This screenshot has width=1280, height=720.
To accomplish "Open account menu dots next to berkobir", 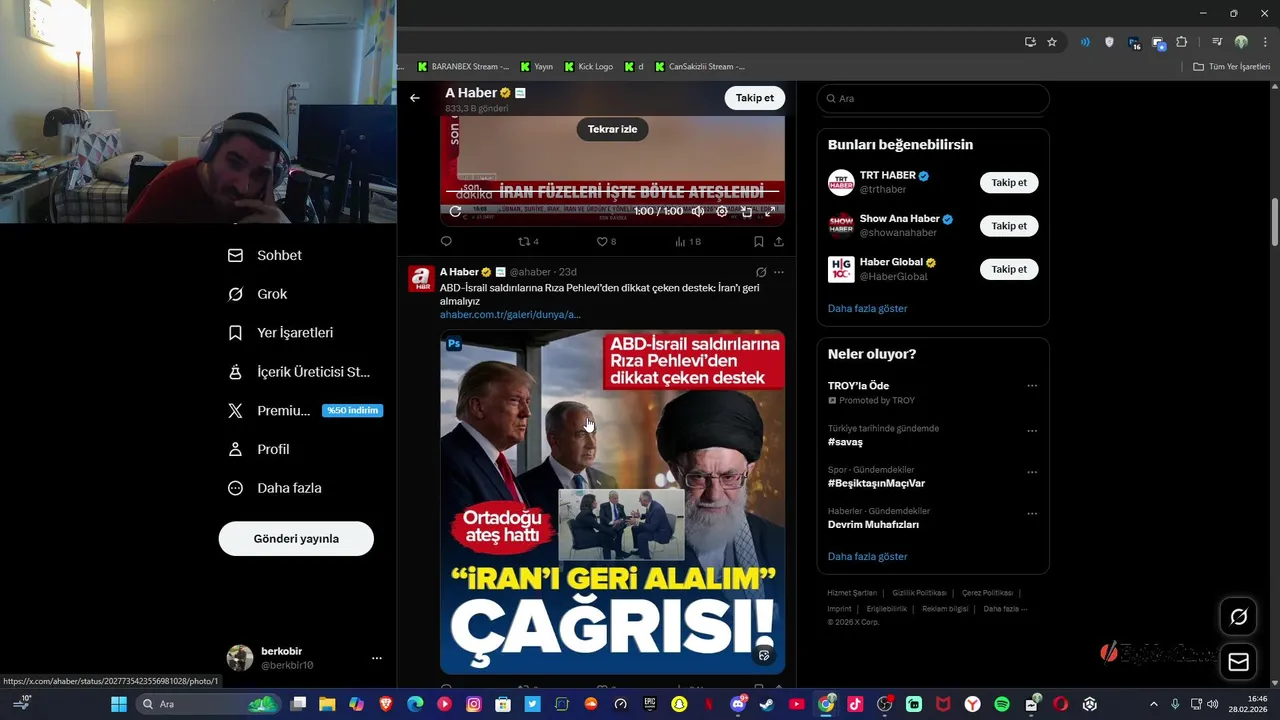I will point(377,658).
